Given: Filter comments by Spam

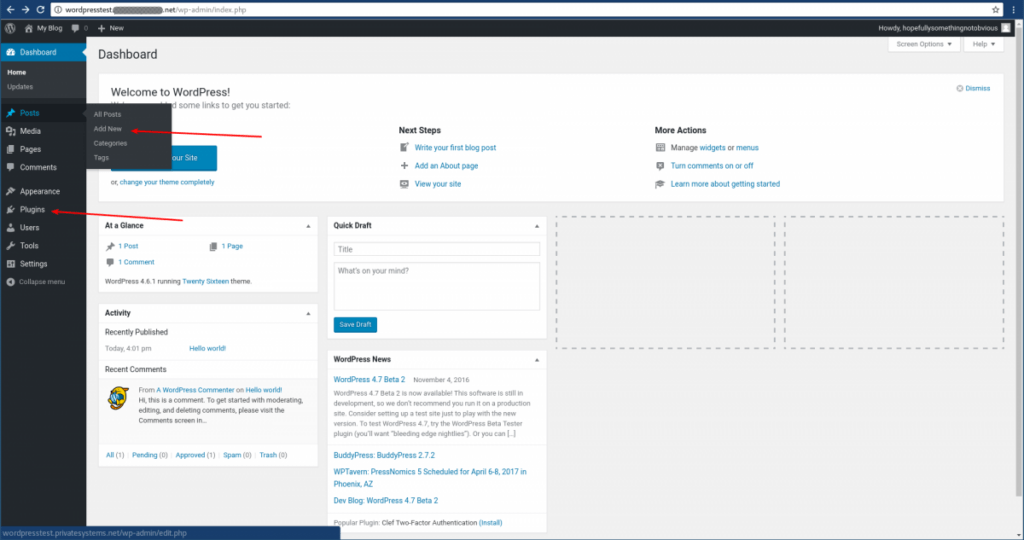Looking at the screenshot, I should [x=232, y=455].
